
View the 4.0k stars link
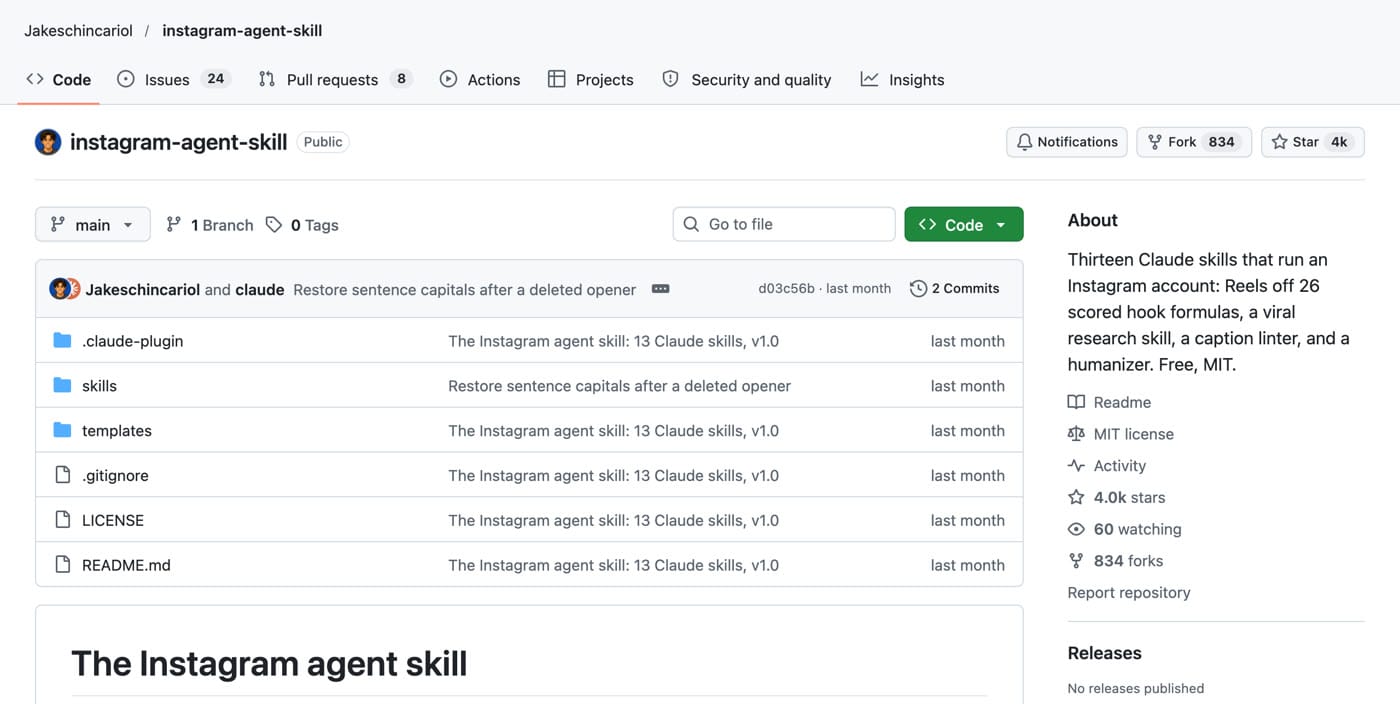[x=1116, y=498]
